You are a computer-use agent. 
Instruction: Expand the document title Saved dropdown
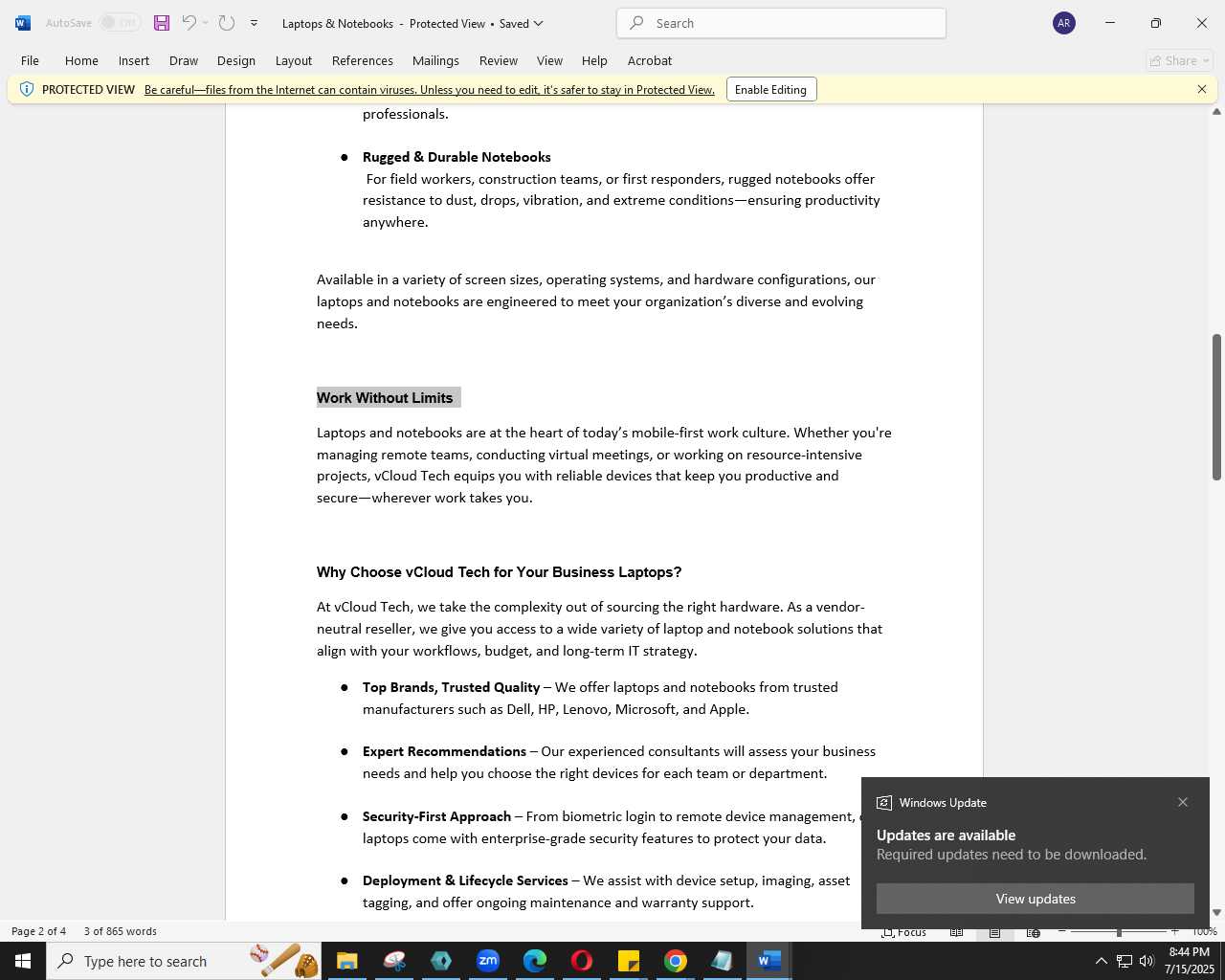coord(538,23)
